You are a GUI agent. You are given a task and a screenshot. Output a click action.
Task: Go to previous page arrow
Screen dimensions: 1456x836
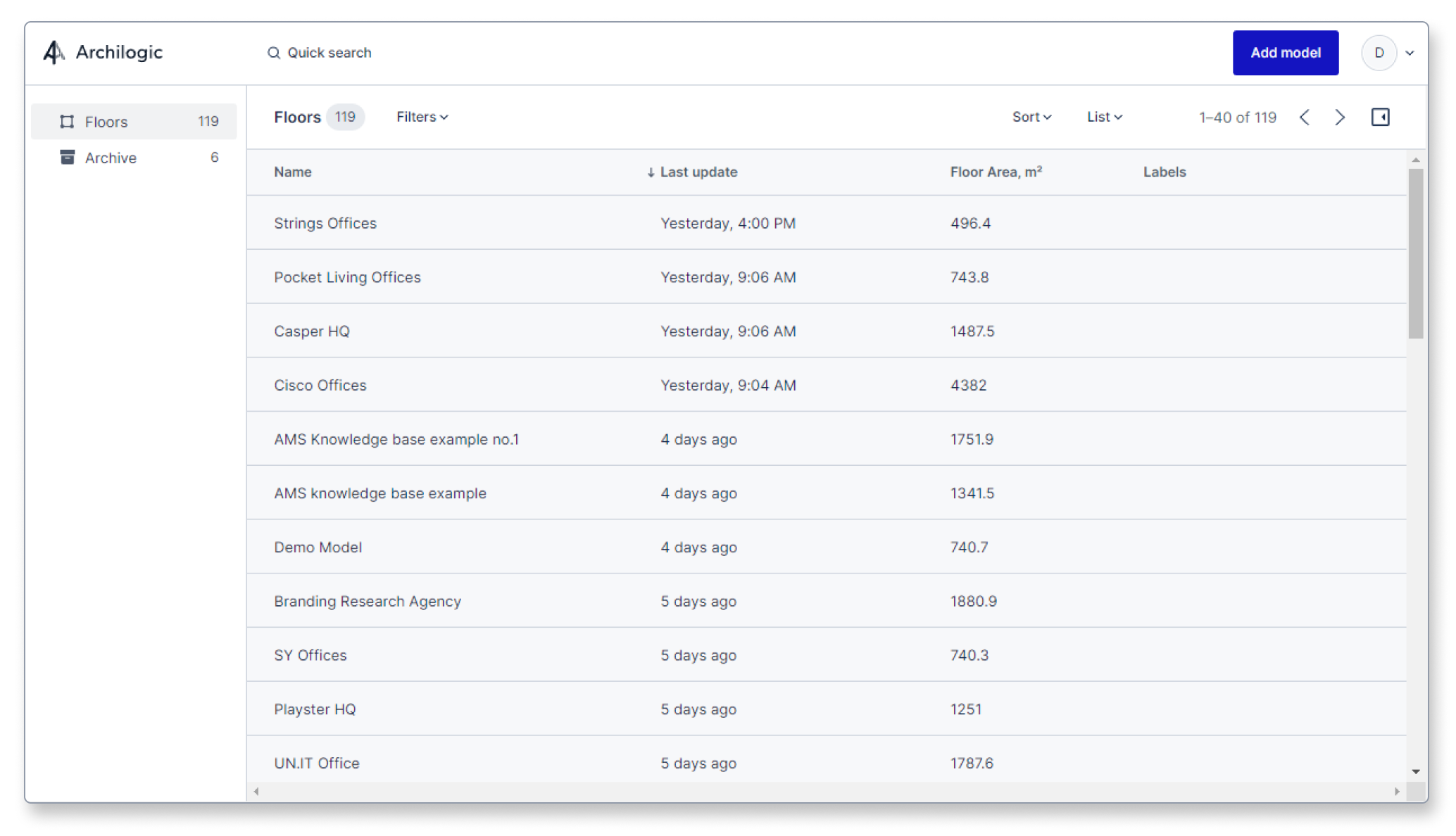click(1305, 117)
